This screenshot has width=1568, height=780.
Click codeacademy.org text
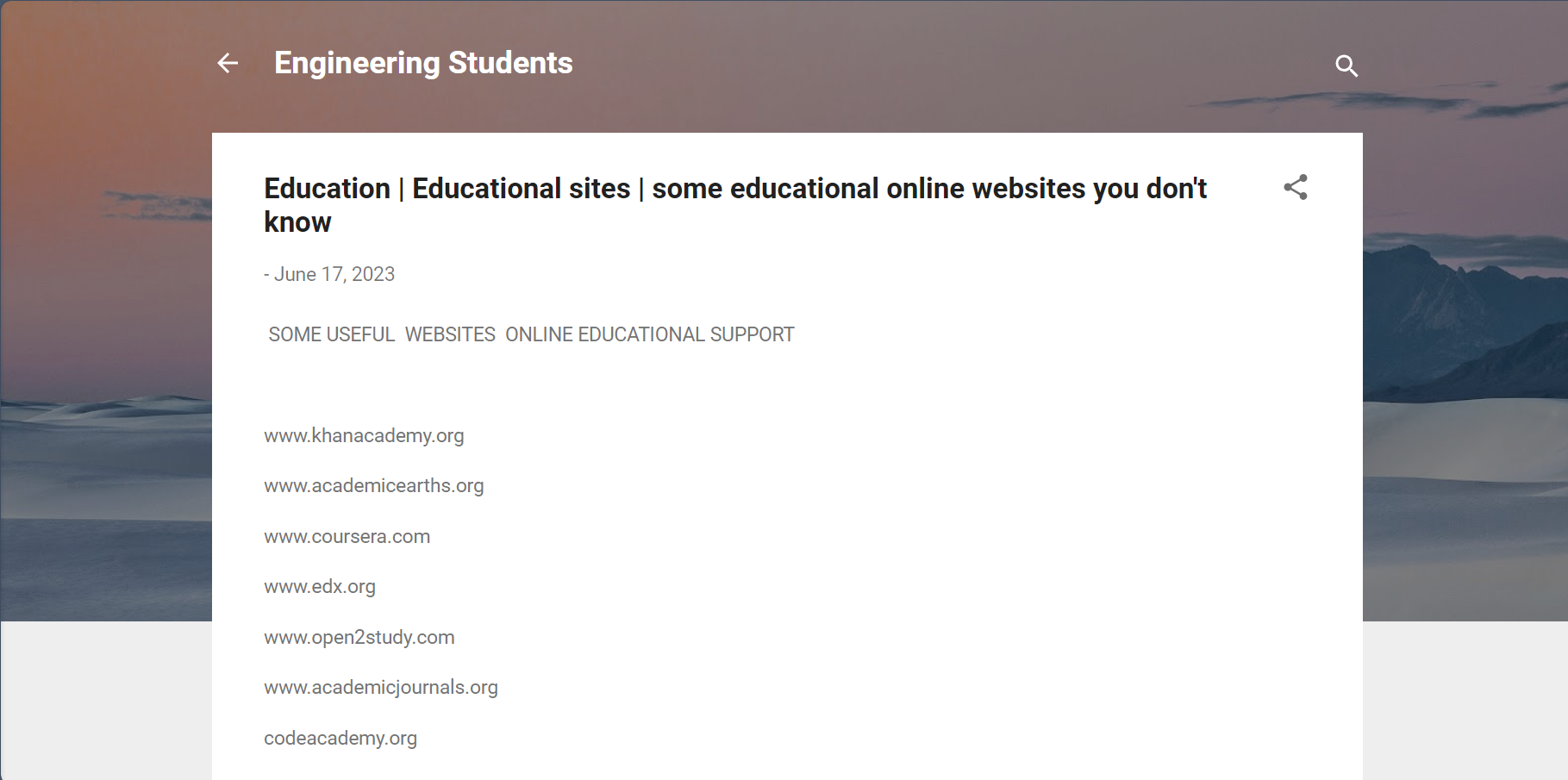[x=340, y=738]
